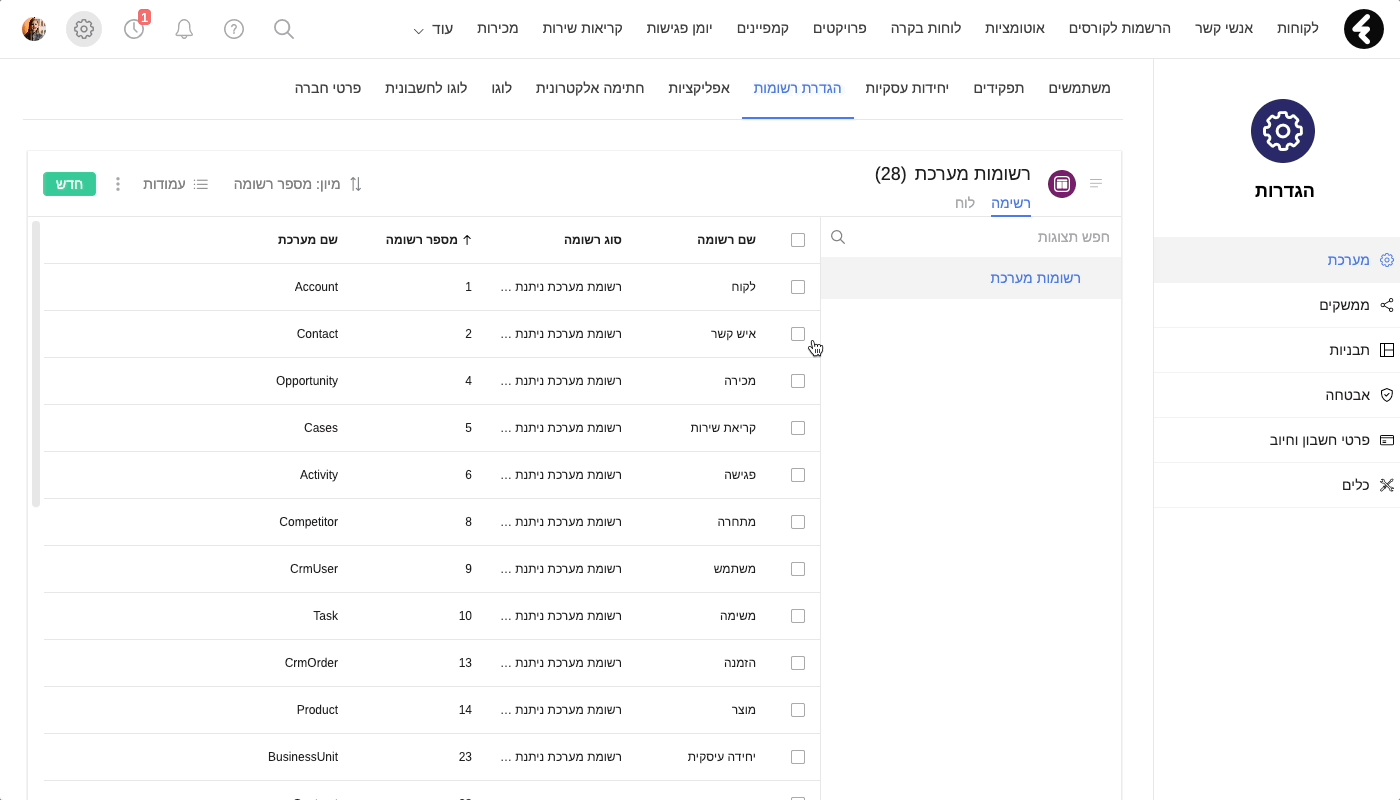The width and height of the screenshot is (1400, 800).
Task: Open the clock reminders icon with badge
Action: click(134, 29)
